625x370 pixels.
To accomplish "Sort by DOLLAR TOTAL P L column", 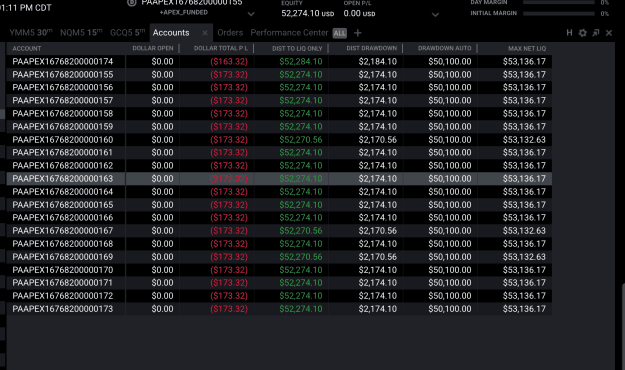I will (220, 48).
